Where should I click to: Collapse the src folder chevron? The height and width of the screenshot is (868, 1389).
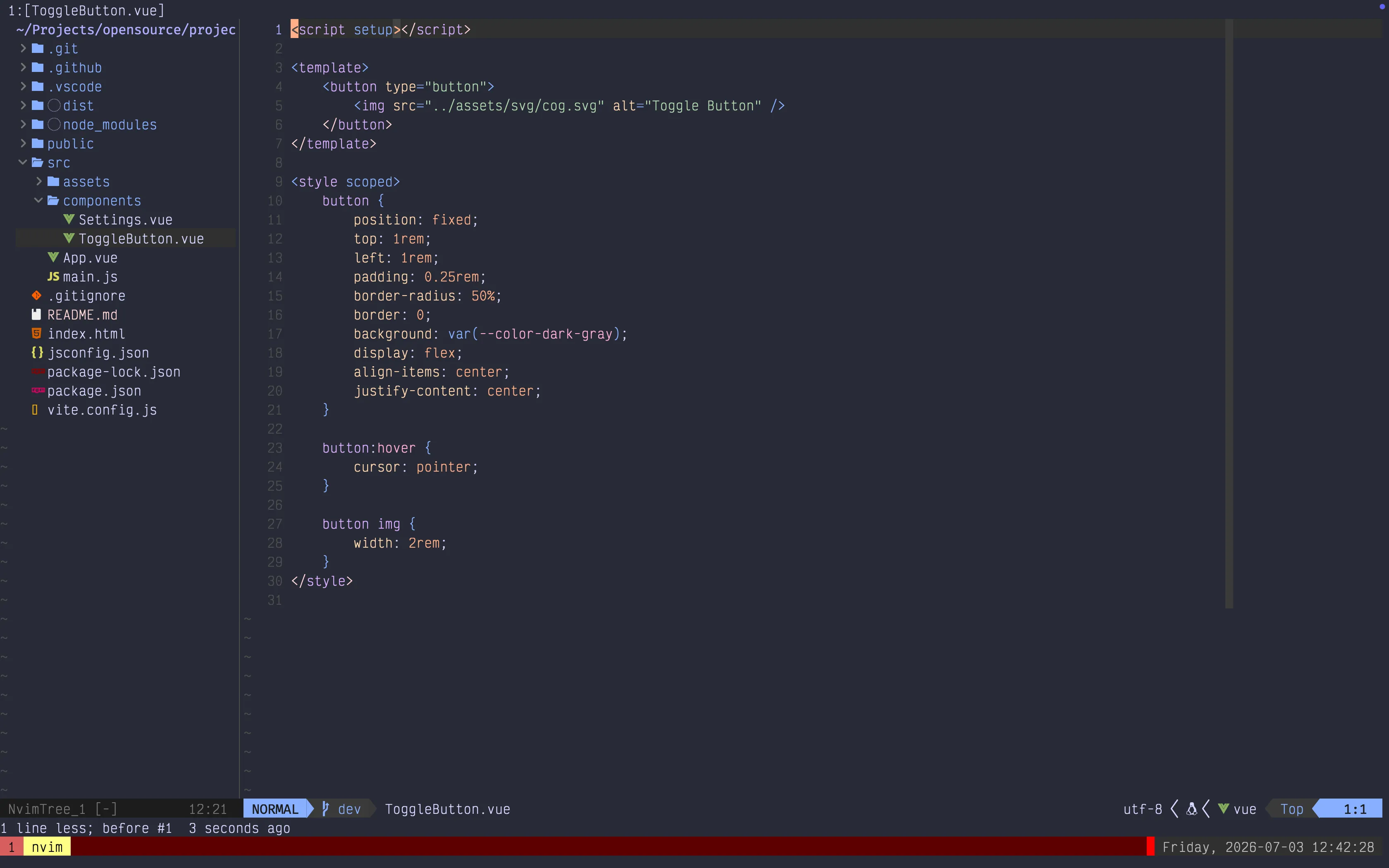23,162
